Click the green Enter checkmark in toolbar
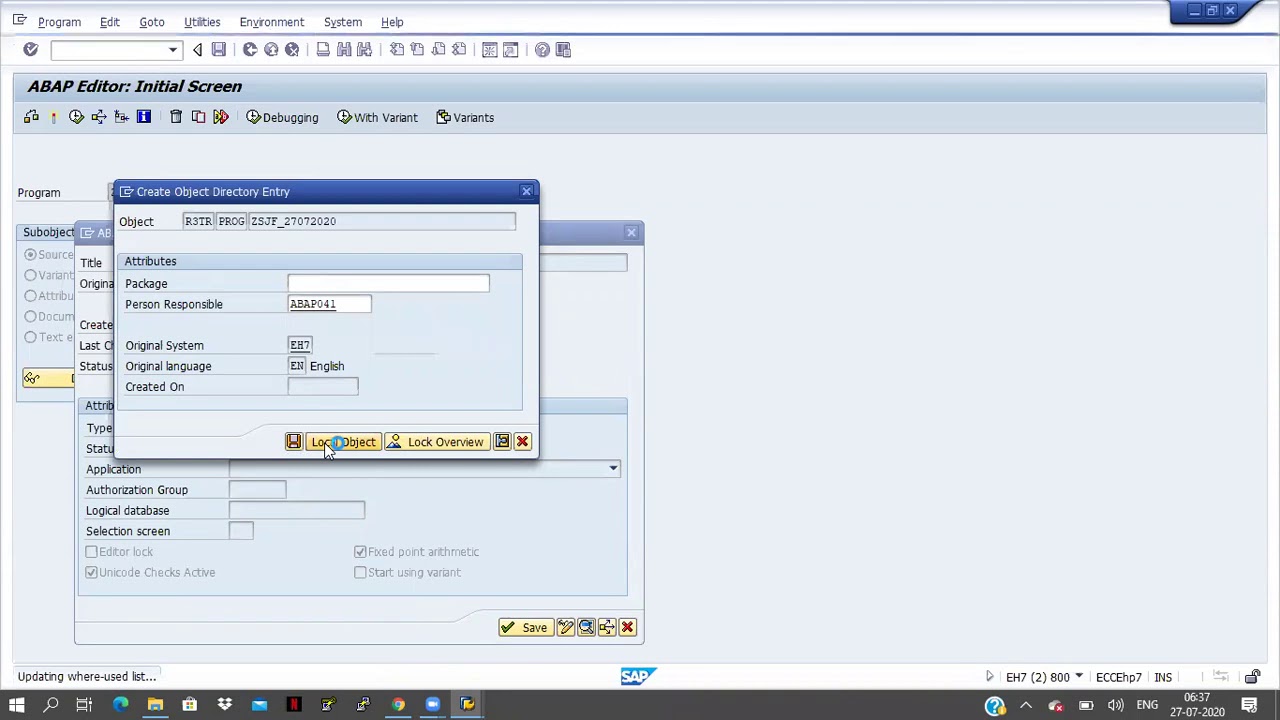The image size is (1280, 720). 30,50
